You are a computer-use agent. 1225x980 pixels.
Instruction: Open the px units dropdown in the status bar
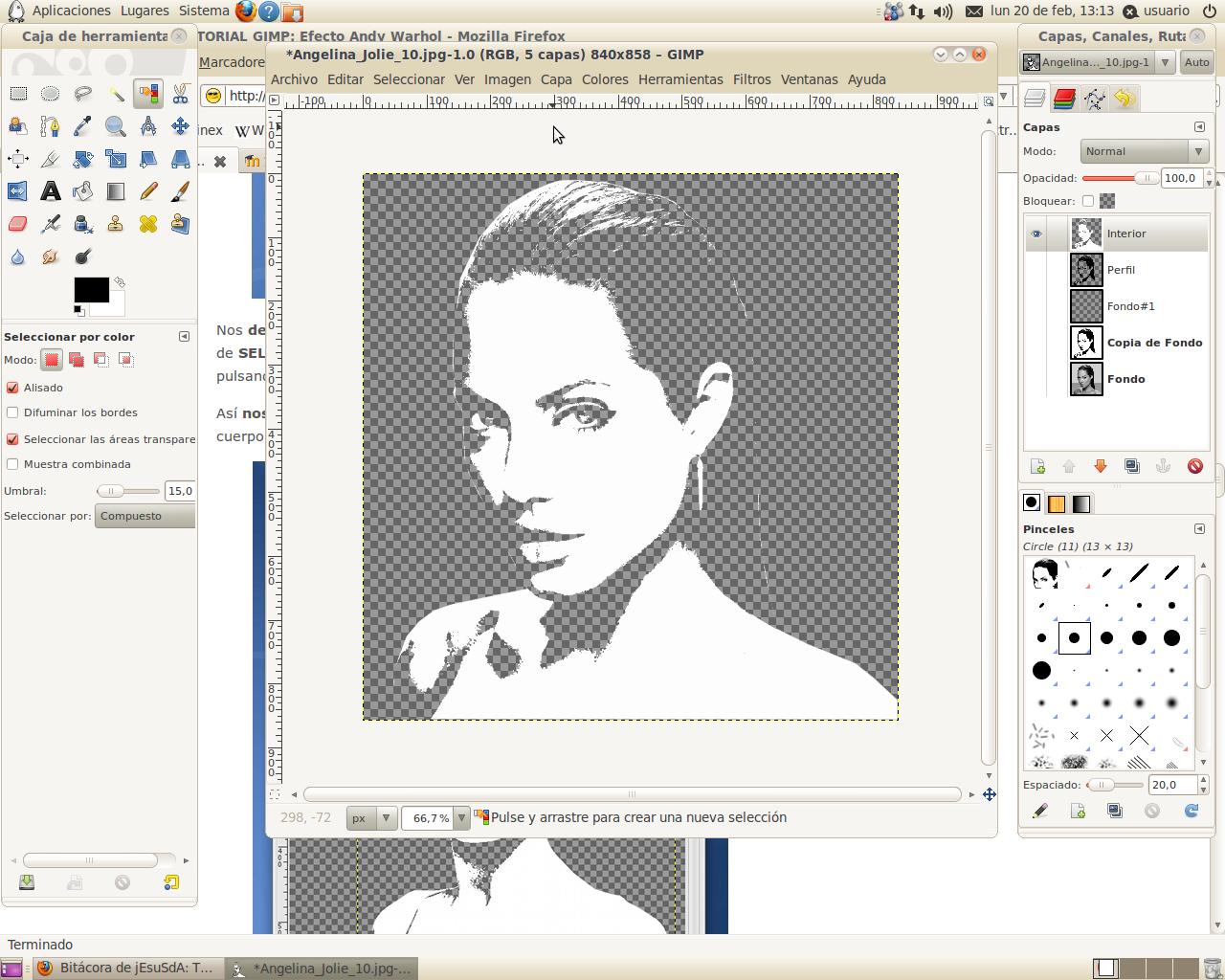371,817
